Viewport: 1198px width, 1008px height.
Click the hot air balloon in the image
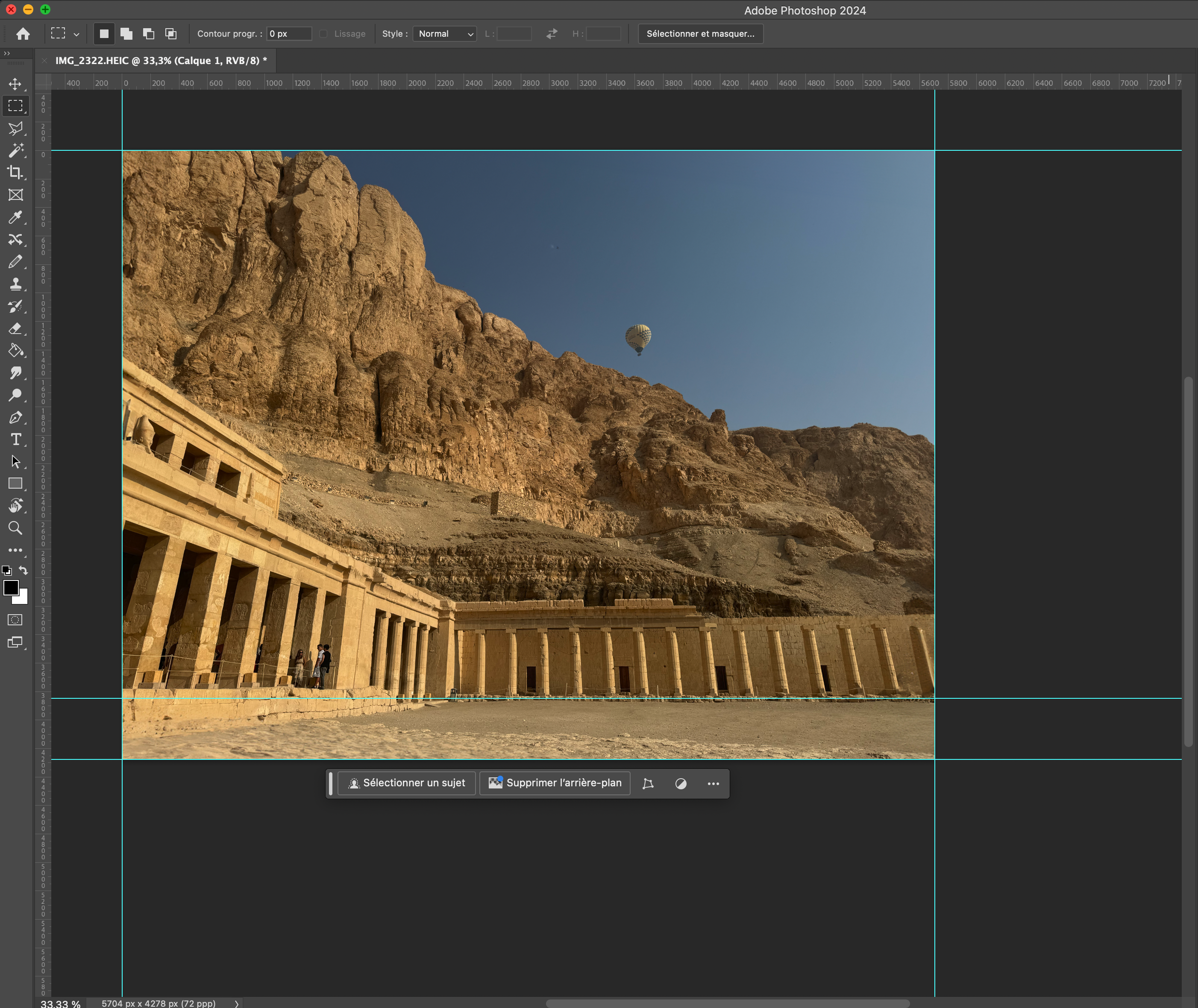pos(638,340)
